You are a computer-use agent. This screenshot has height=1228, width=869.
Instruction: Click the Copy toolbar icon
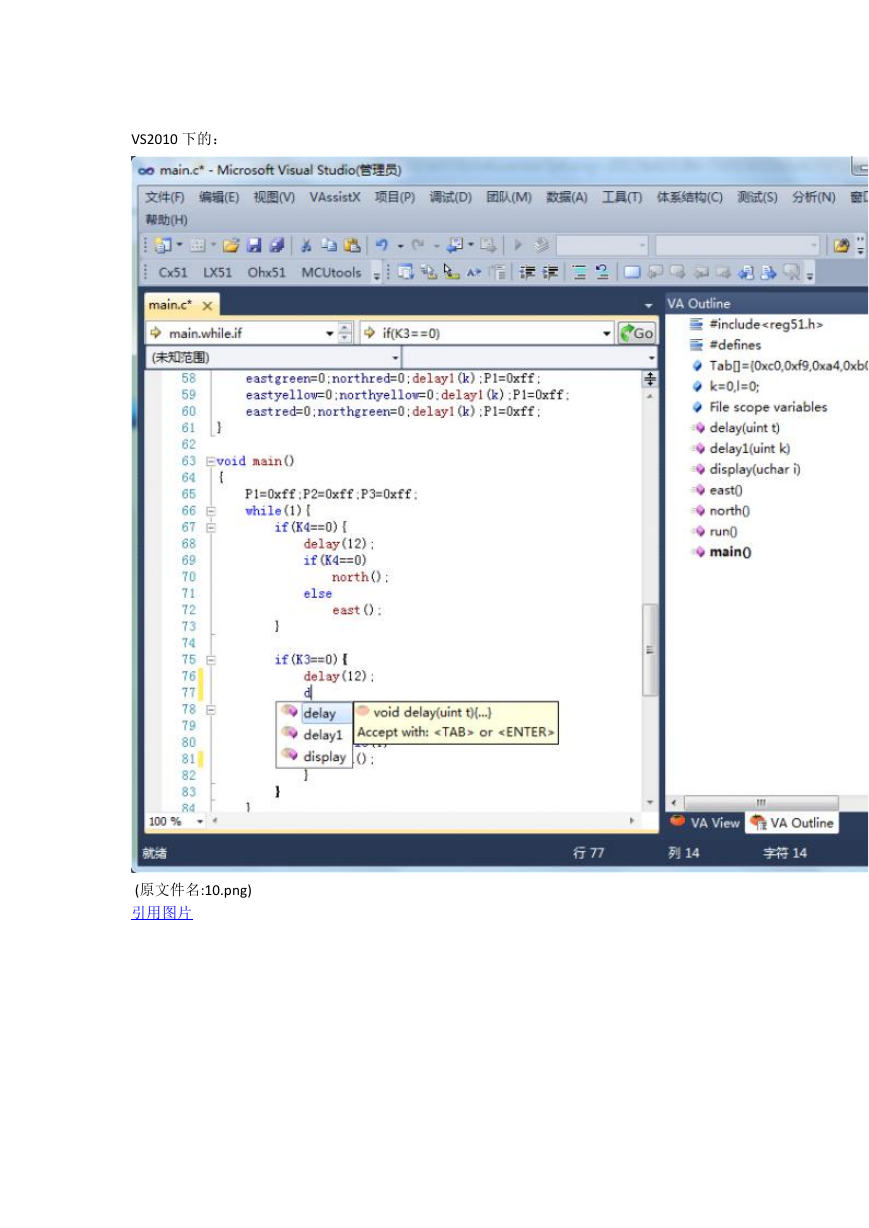click(329, 245)
